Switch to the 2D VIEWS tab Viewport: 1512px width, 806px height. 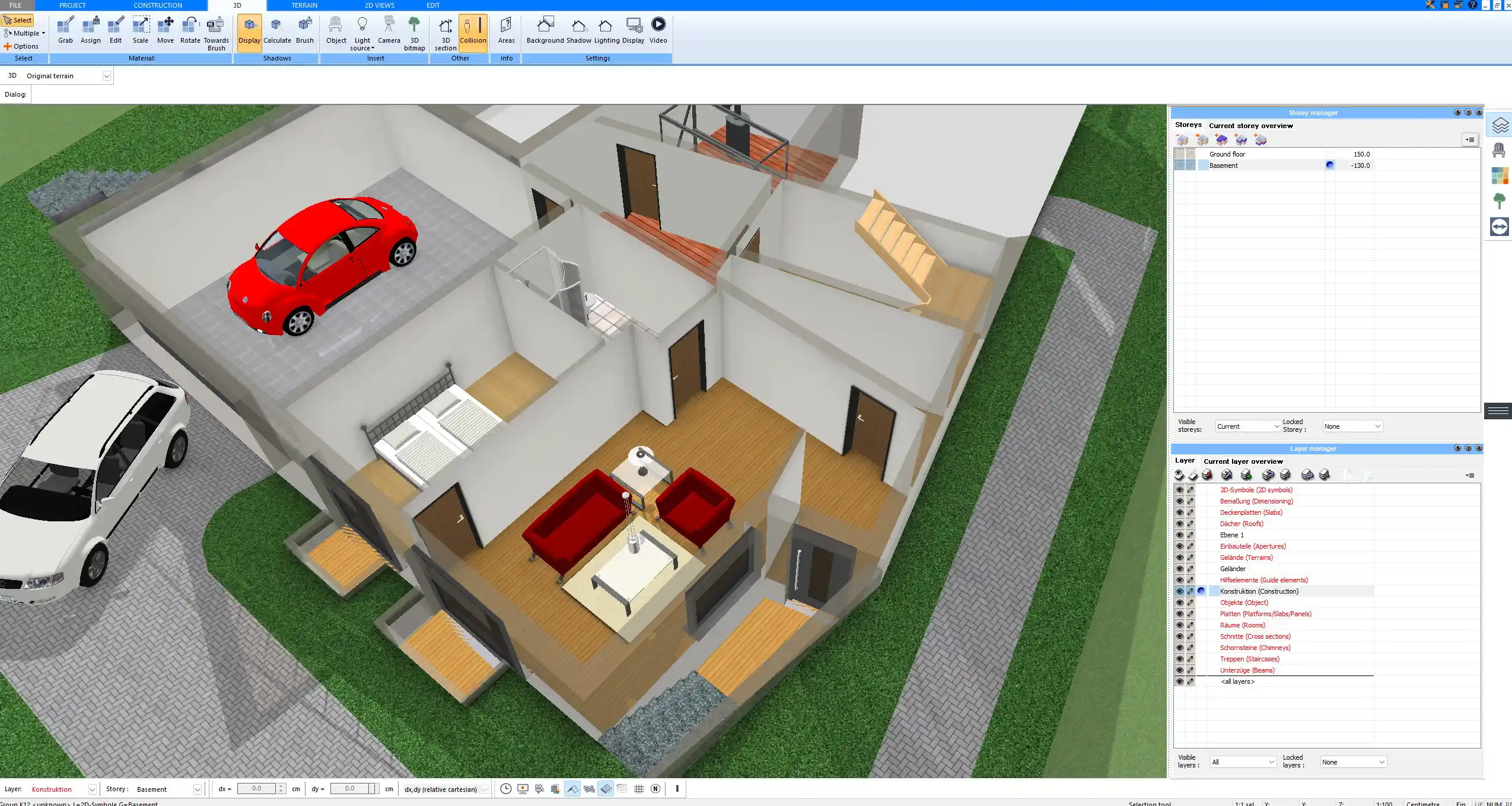379,5
